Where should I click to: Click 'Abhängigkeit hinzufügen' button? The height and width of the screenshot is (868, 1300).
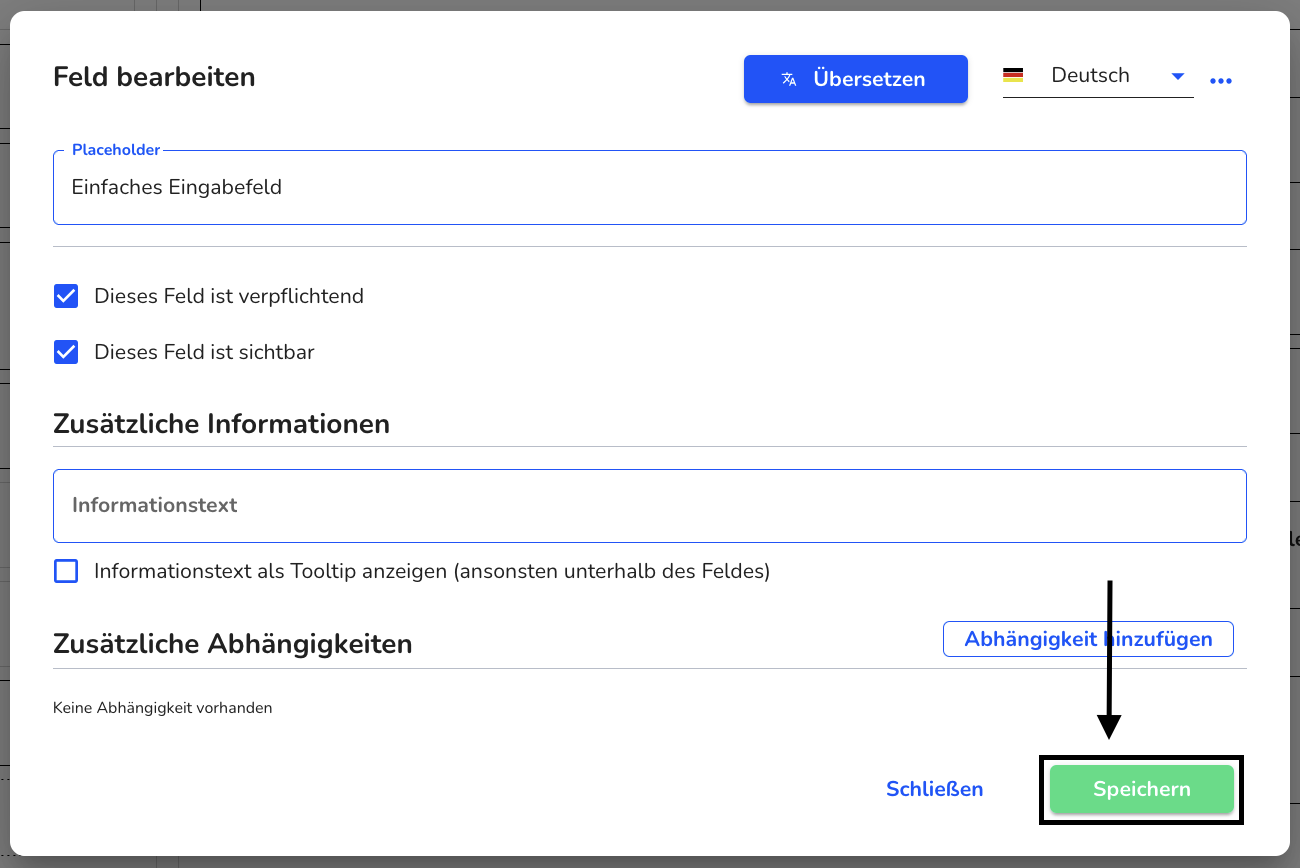[x=1088, y=639]
